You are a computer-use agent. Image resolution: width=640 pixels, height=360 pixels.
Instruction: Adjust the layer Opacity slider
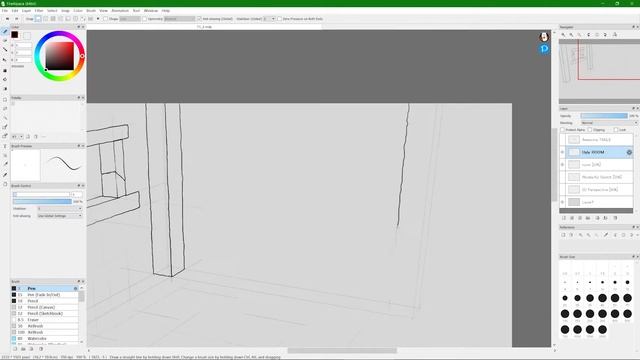click(604, 116)
